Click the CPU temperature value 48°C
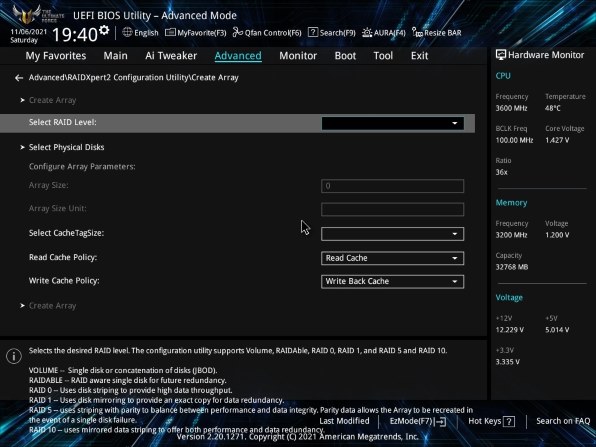The width and height of the screenshot is (596, 447). point(553,108)
